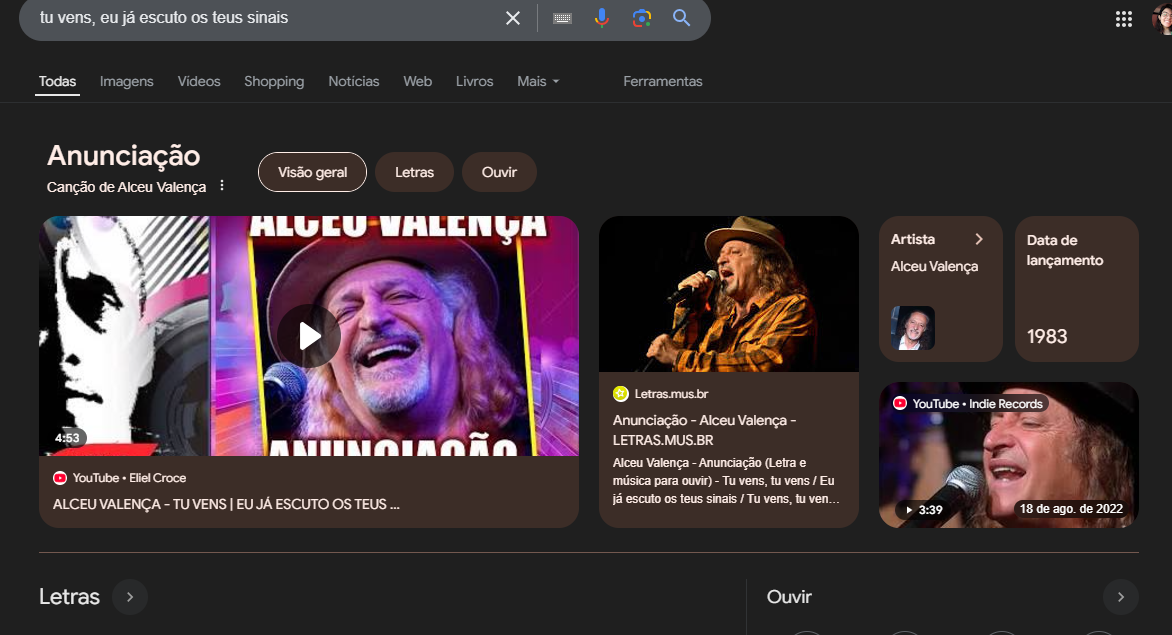Expand the Letras section arrow
The width and height of the screenshot is (1172, 635).
pyautogui.click(x=130, y=597)
